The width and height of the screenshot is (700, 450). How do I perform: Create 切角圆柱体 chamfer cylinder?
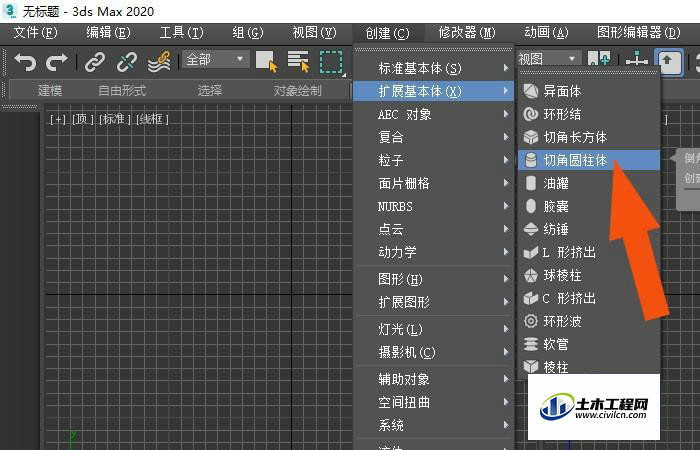(589, 160)
